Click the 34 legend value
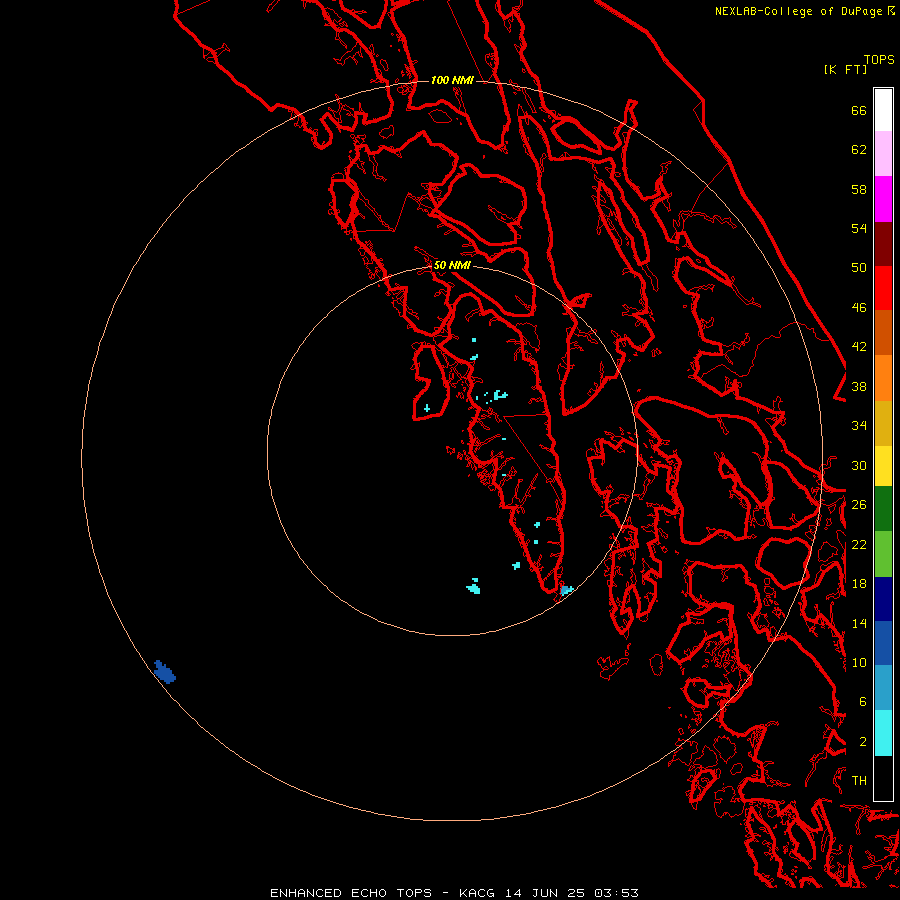 point(859,426)
